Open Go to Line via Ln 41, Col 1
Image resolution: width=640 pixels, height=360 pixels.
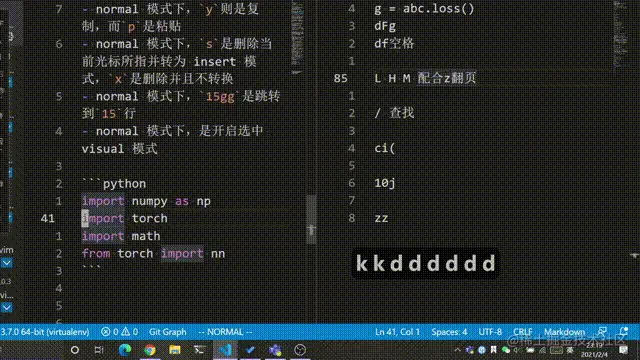tap(397, 332)
